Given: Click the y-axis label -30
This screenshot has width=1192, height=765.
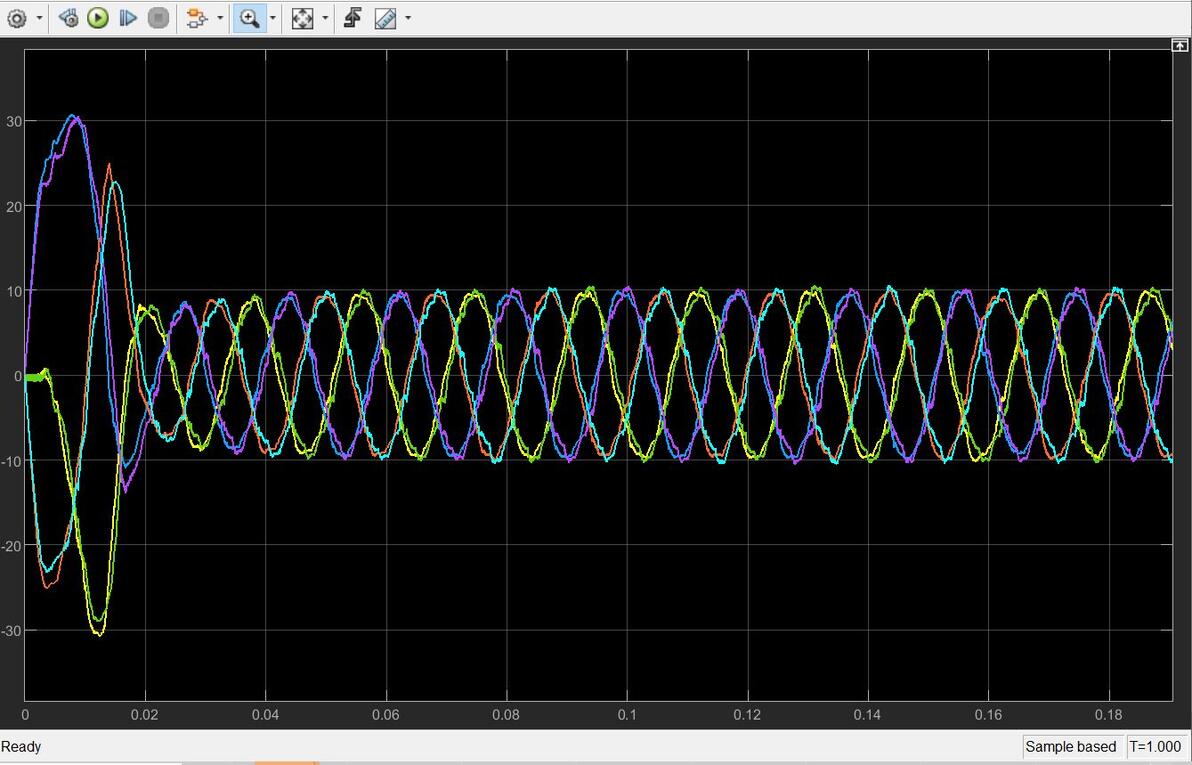Looking at the screenshot, I should click(x=10, y=630).
